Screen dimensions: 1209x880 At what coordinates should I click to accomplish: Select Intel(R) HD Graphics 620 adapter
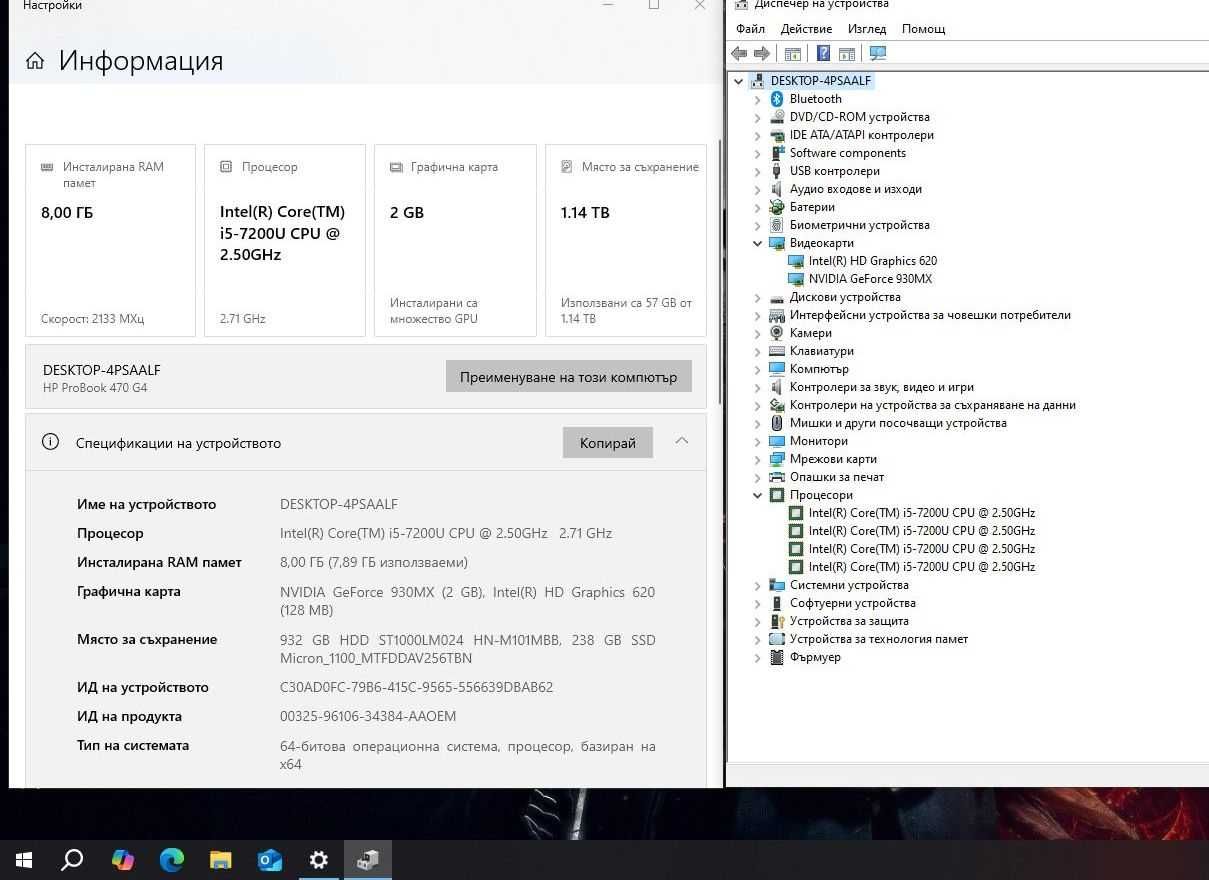tap(872, 261)
